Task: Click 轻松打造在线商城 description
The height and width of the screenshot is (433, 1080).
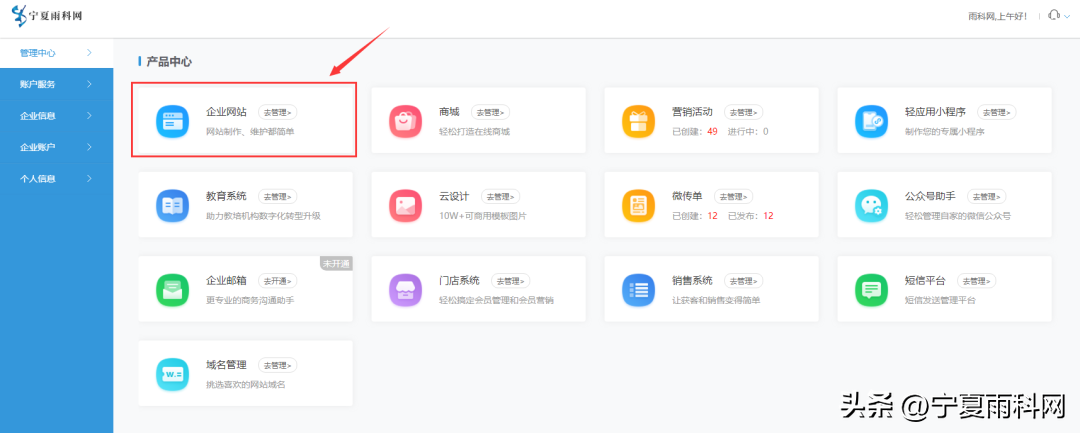Action: tap(475, 131)
